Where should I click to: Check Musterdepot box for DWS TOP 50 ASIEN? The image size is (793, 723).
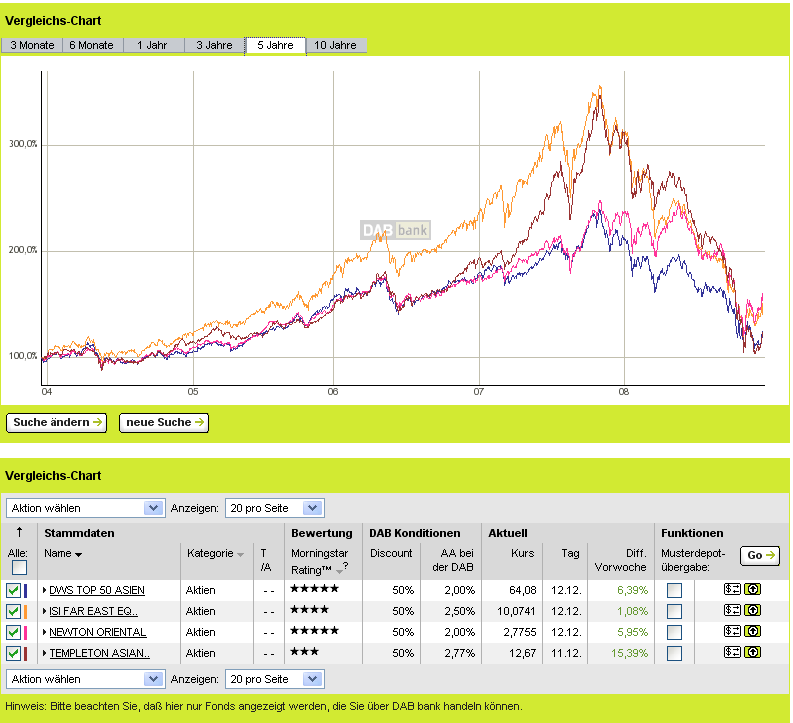(674, 590)
